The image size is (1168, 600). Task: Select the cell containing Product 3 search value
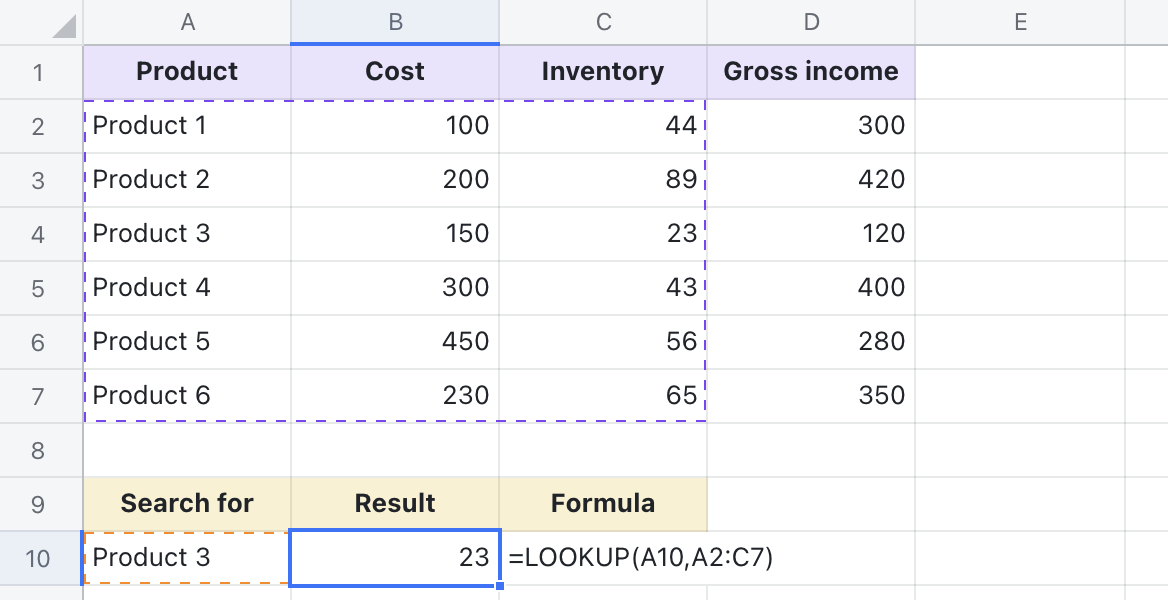pyautogui.click(x=187, y=557)
